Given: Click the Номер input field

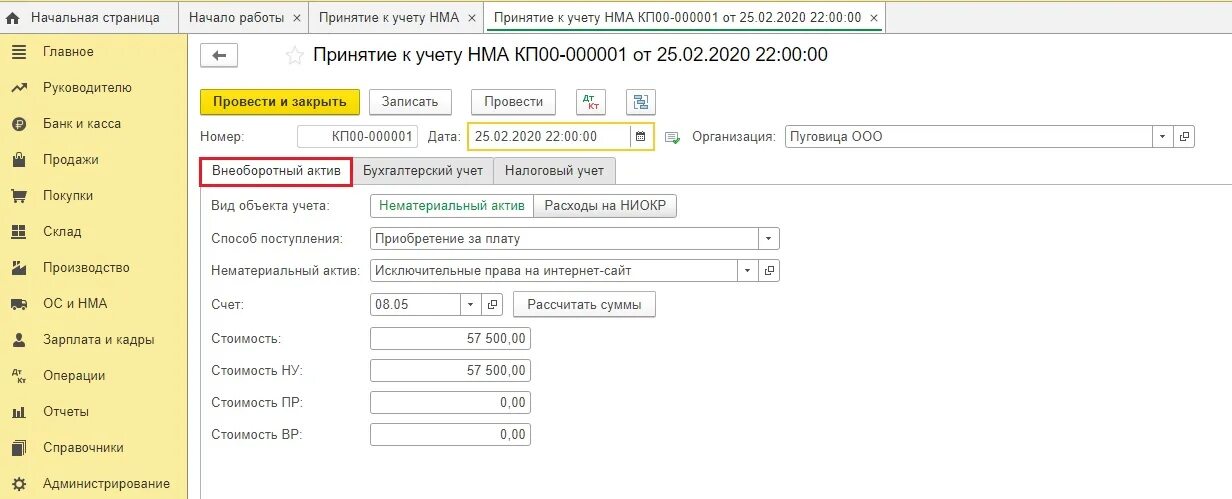Looking at the screenshot, I should click(357, 137).
